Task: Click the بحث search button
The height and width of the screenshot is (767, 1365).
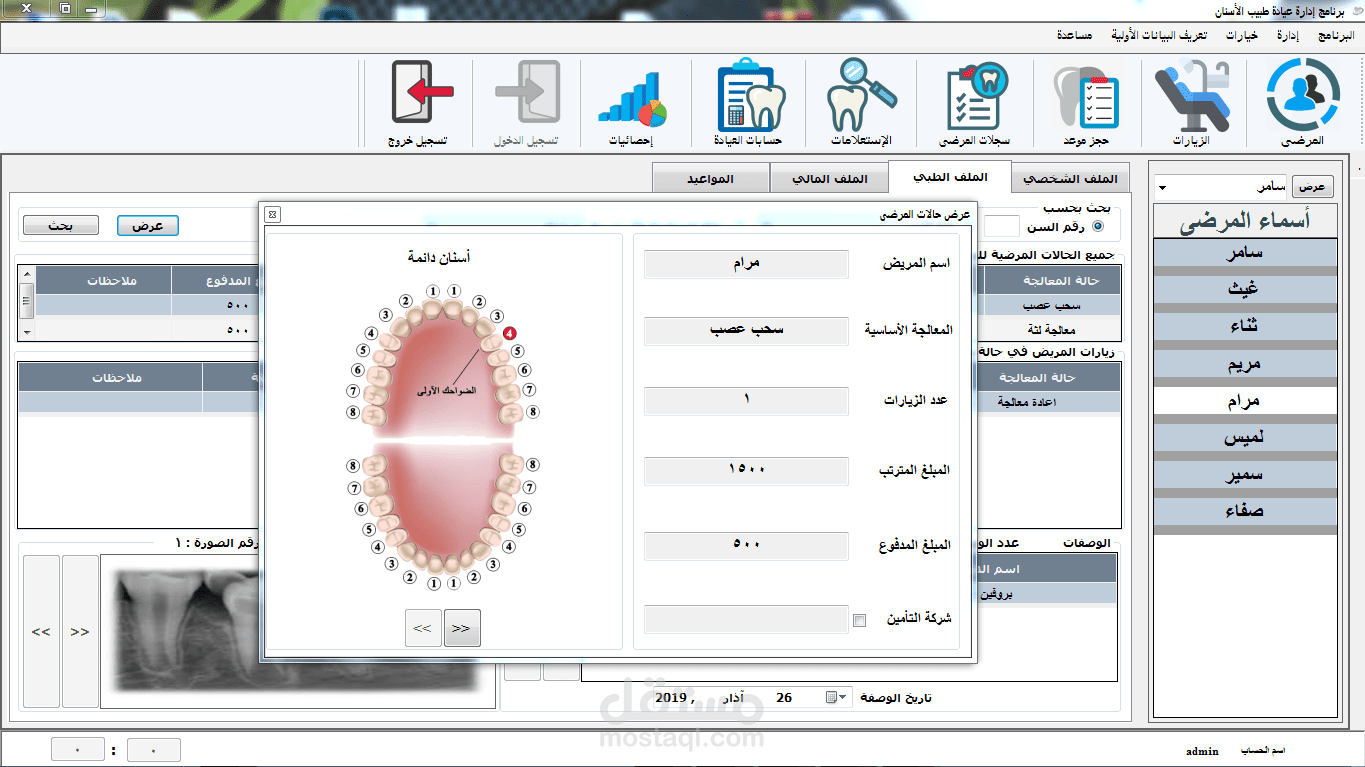Action: (61, 226)
